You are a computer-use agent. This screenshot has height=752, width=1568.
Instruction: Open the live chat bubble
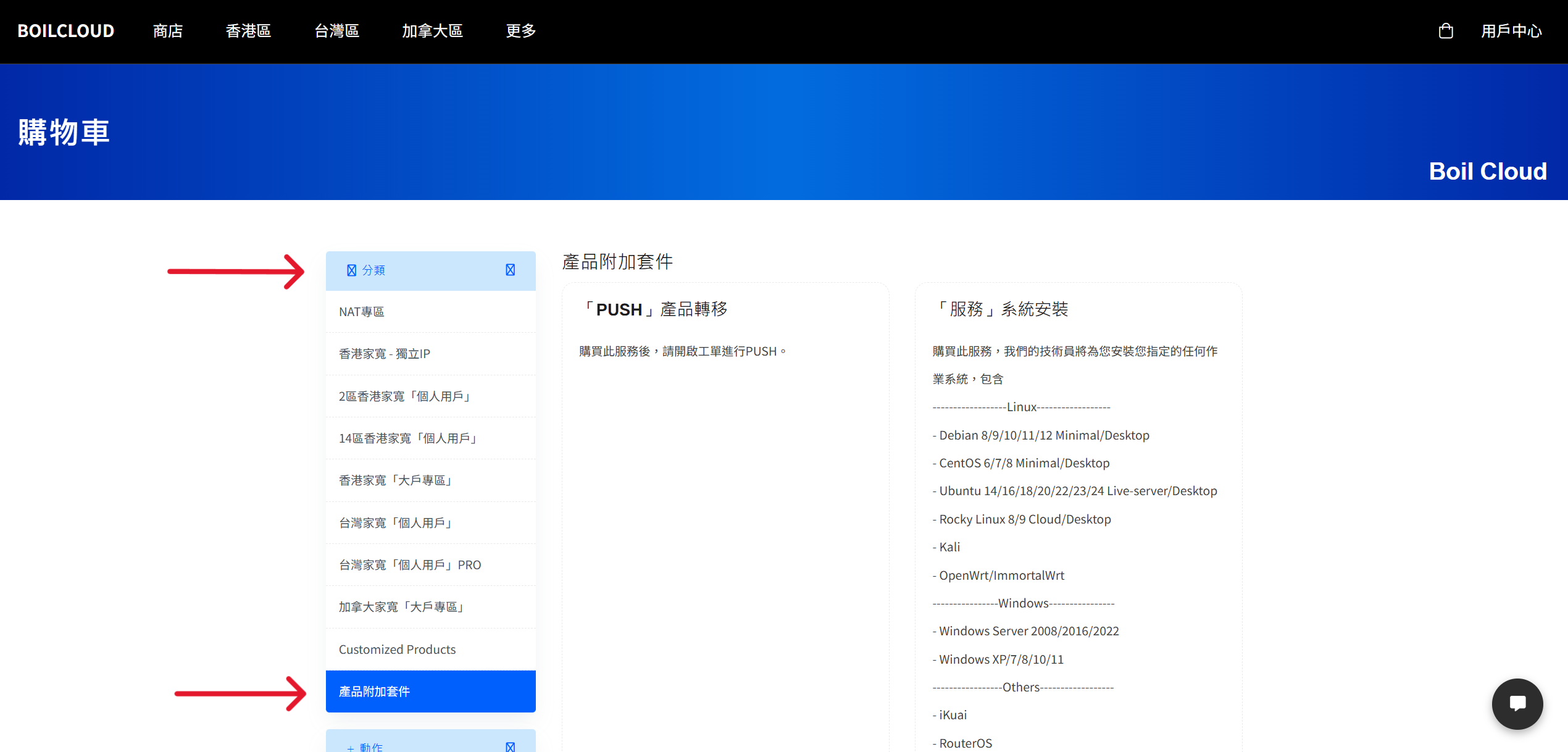click(x=1517, y=703)
